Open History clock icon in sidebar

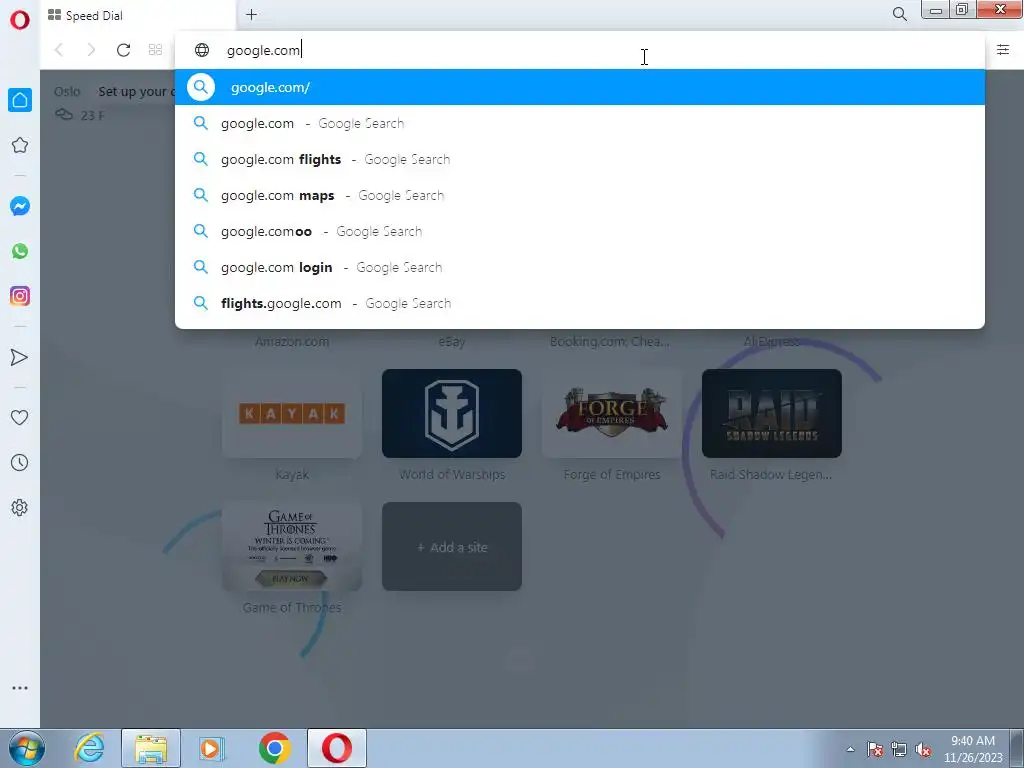pos(20,463)
